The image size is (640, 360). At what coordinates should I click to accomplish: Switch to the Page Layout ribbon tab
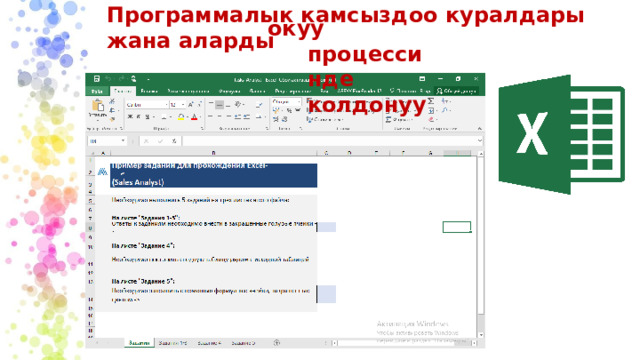(188, 91)
